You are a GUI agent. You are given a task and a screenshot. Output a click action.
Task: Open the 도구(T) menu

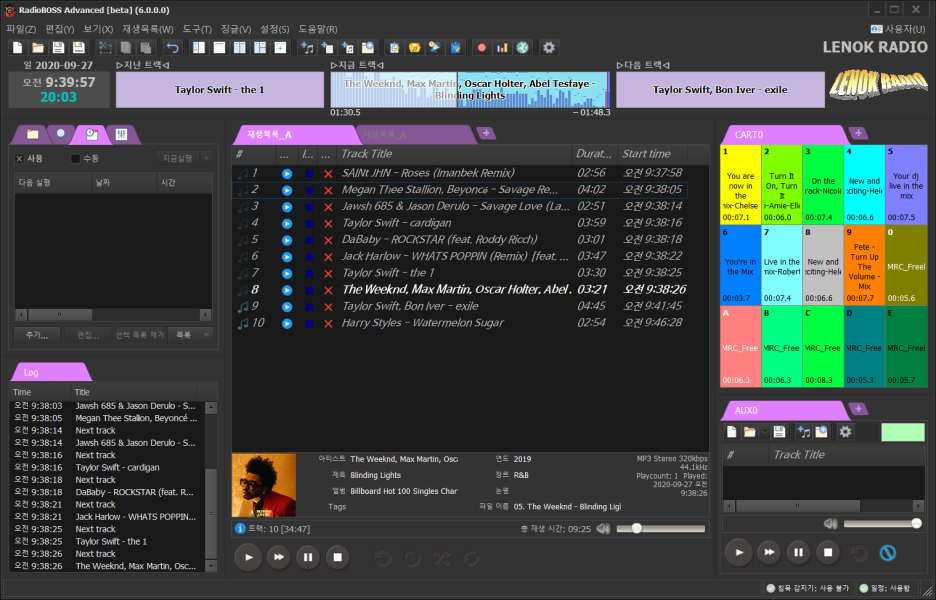coord(197,29)
